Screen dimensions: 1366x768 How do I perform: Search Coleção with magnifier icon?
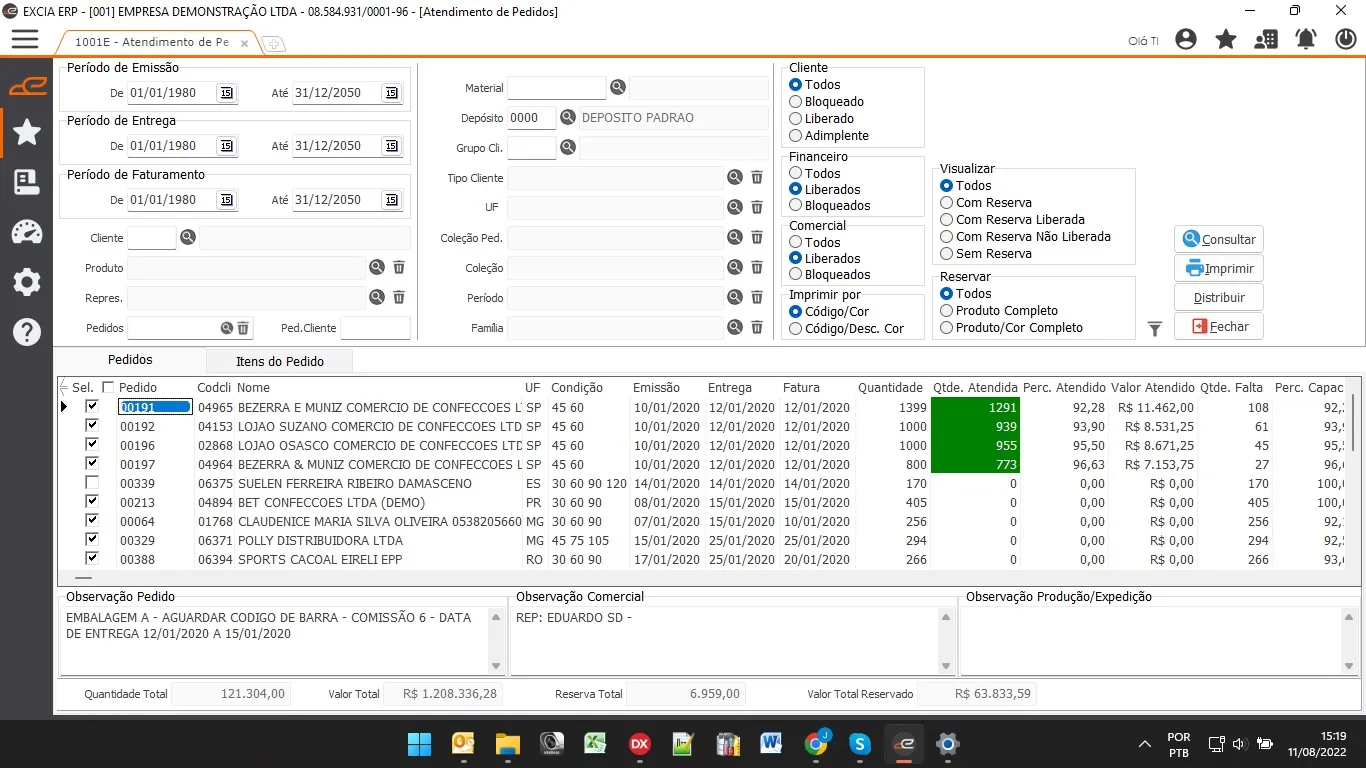tap(735, 267)
